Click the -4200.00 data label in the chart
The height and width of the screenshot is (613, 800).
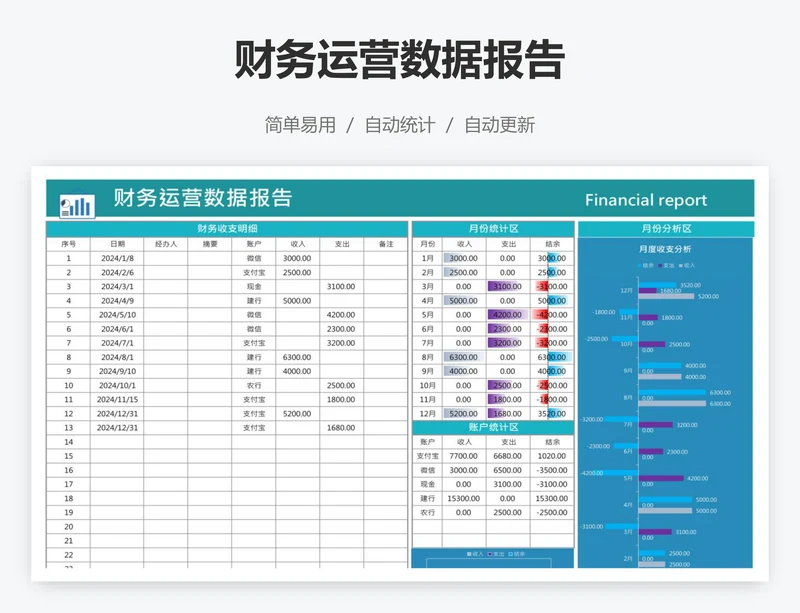click(592, 473)
